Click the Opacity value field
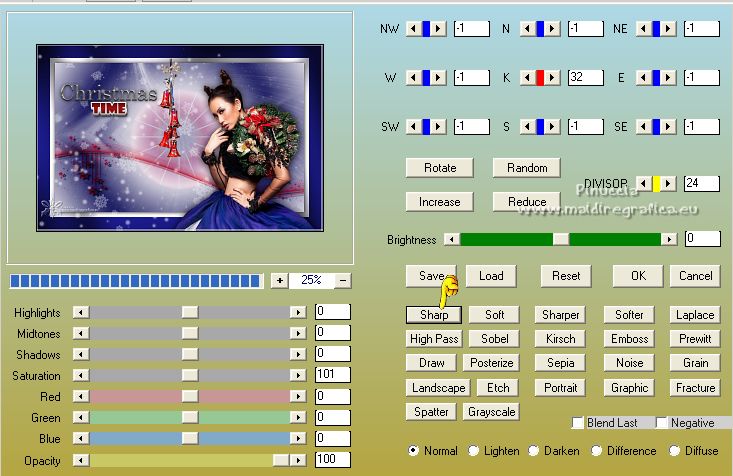This screenshot has height=476, width=733. [333, 459]
